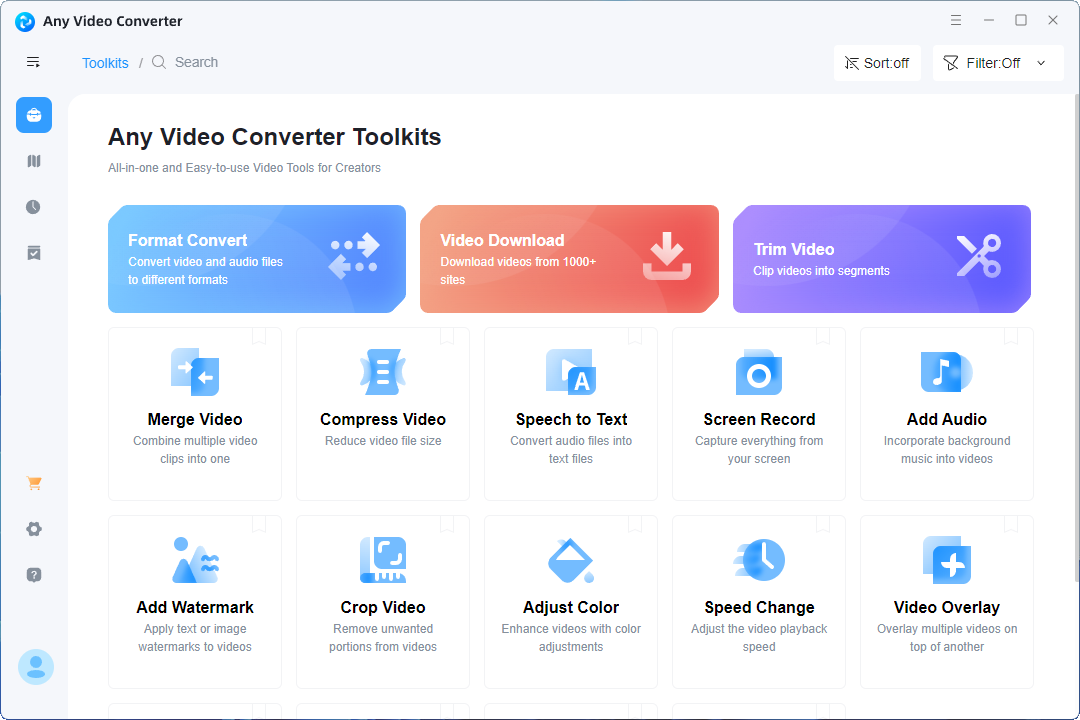Launch the Screen Record tool
1080x720 pixels.
coord(759,413)
